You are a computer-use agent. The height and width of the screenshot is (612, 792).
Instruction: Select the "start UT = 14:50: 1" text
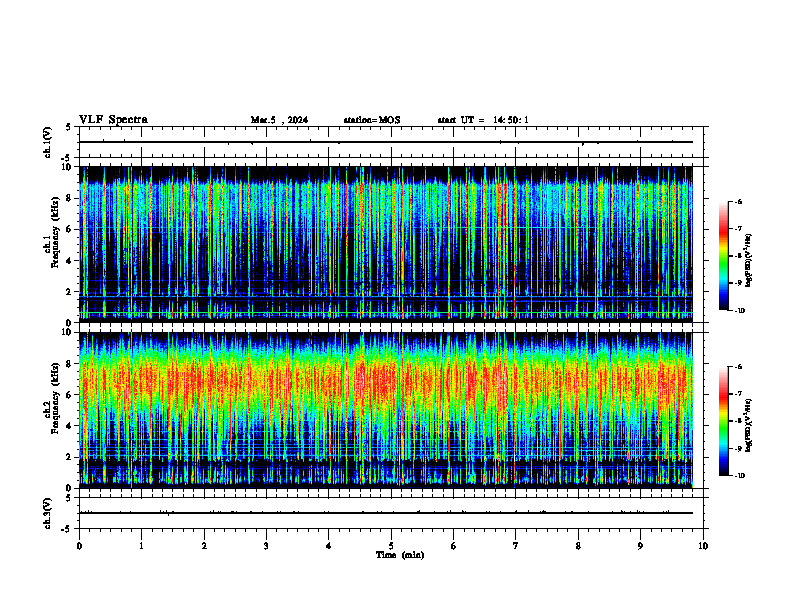(483, 120)
